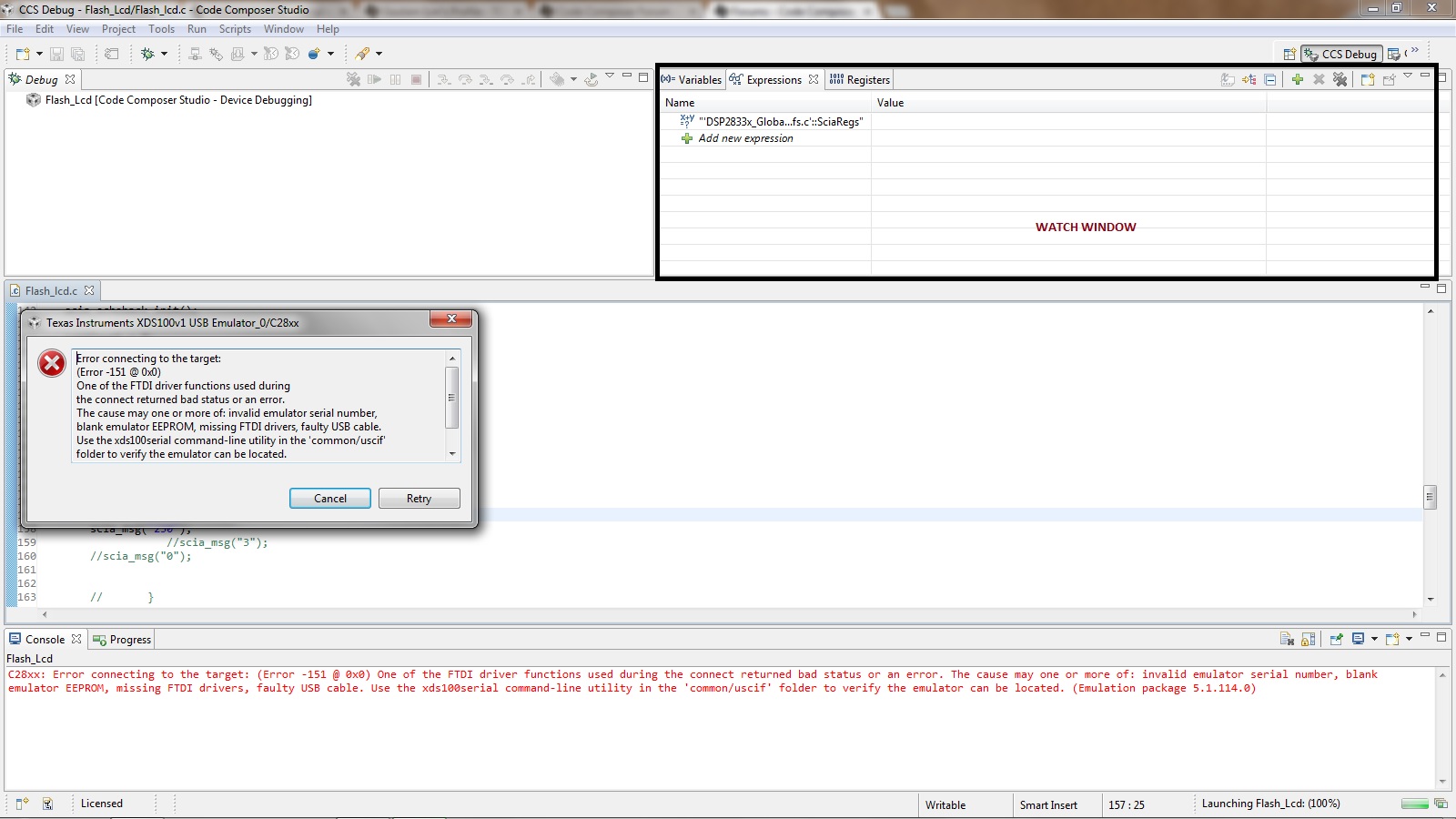Click the error dialog scrollbar down arrow
The height and width of the screenshot is (819, 1456).
(452, 454)
